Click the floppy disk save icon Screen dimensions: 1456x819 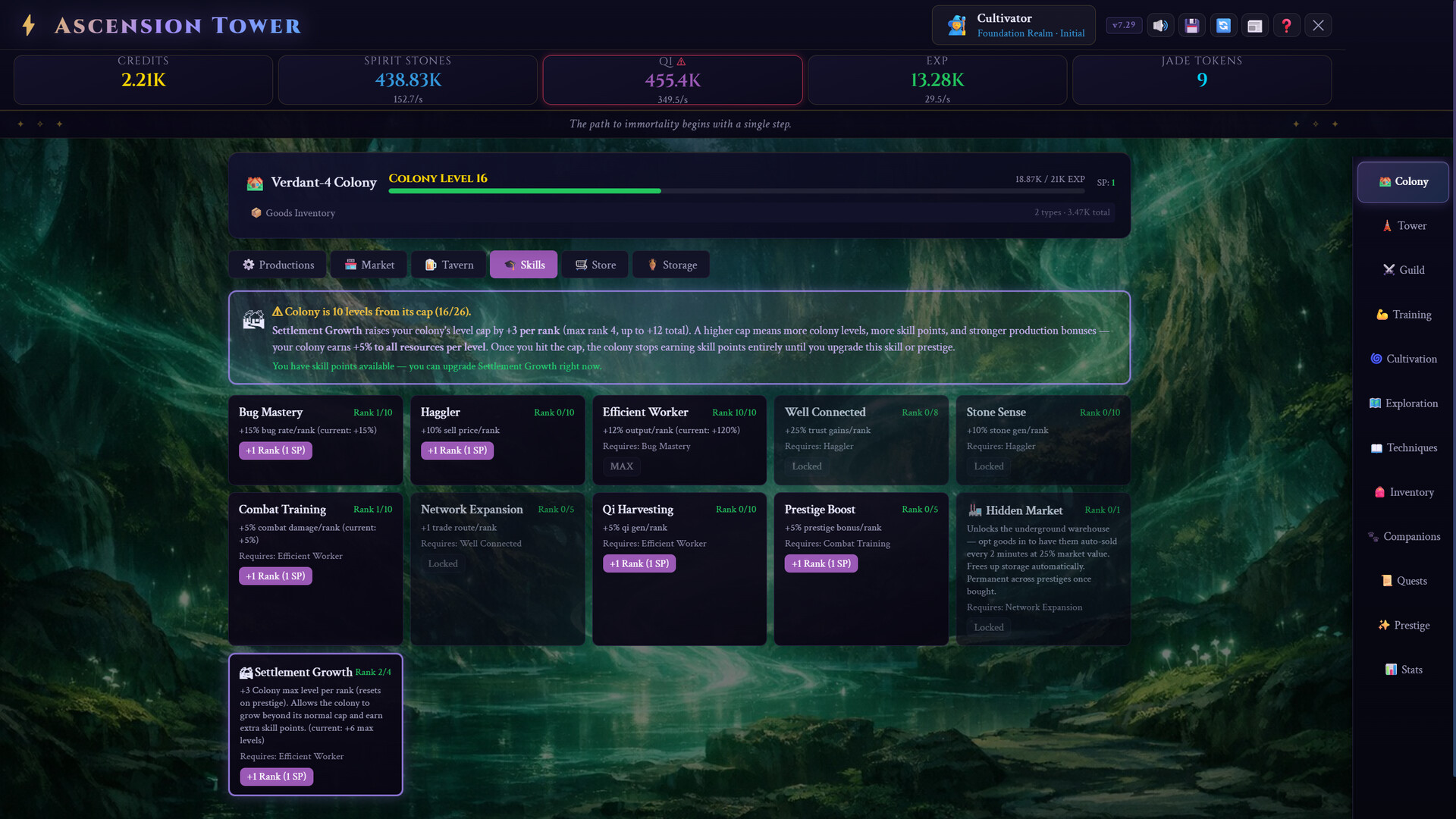click(1192, 26)
